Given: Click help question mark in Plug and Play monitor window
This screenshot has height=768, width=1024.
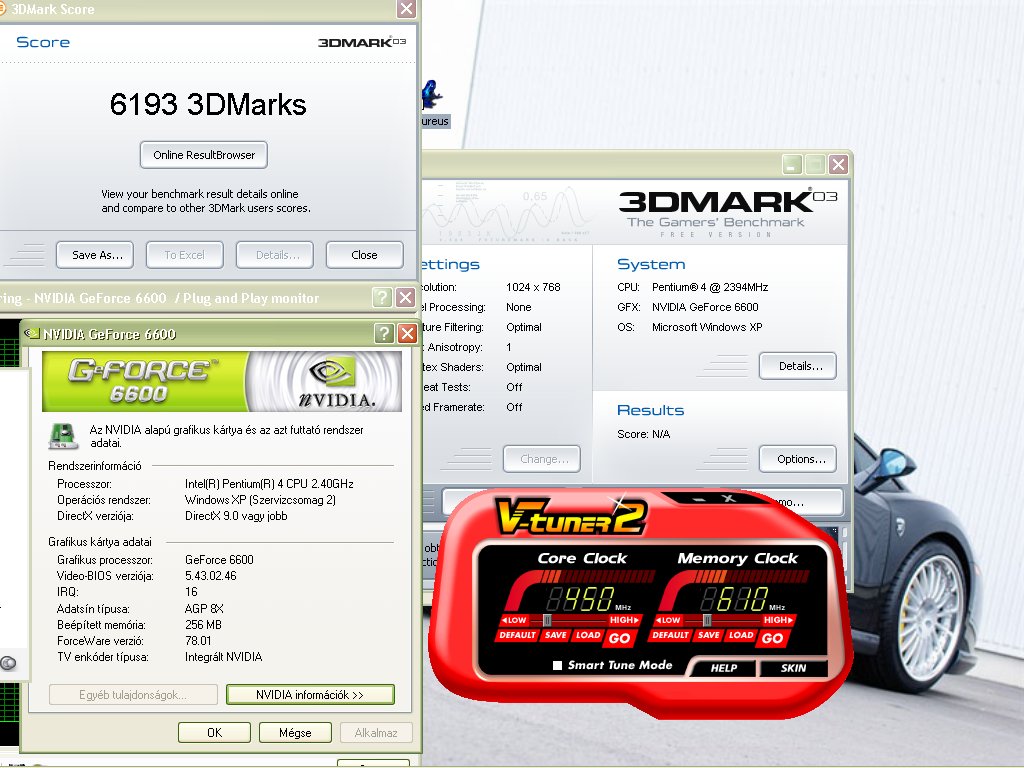Looking at the screenshot, I should click(x=381, y=298).
